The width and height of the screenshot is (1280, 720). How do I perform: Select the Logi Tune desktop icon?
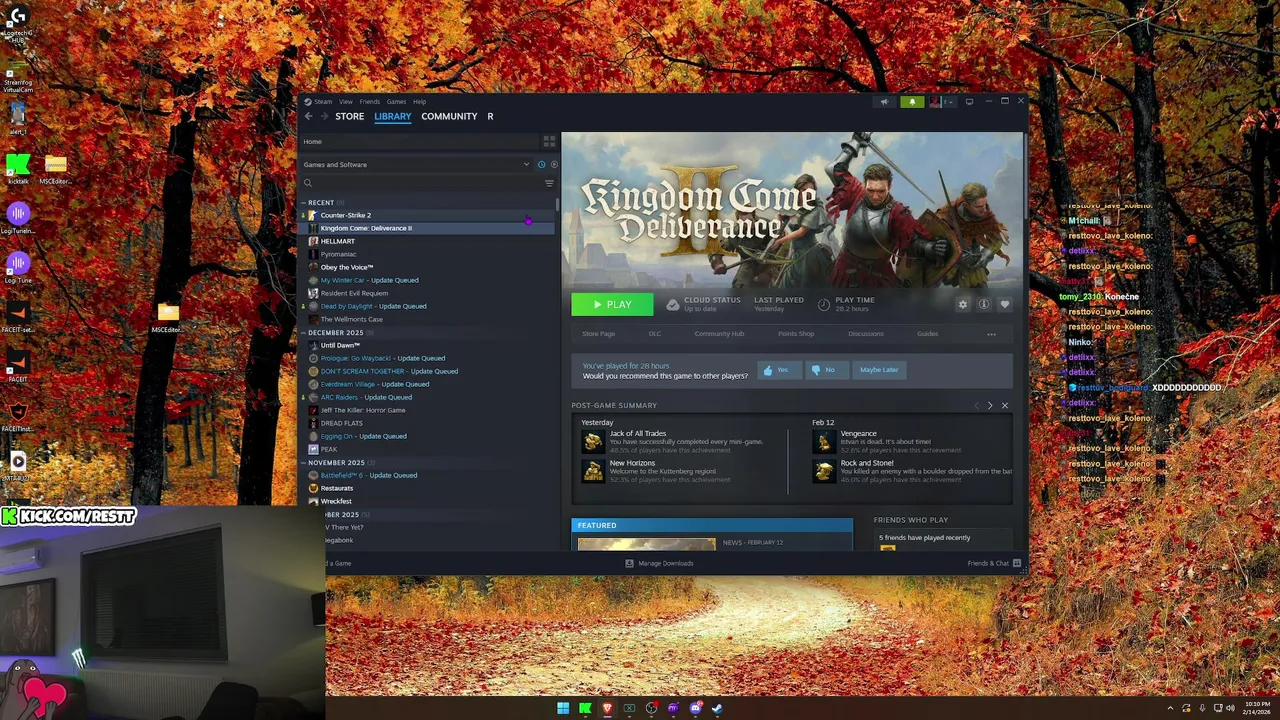17,267
